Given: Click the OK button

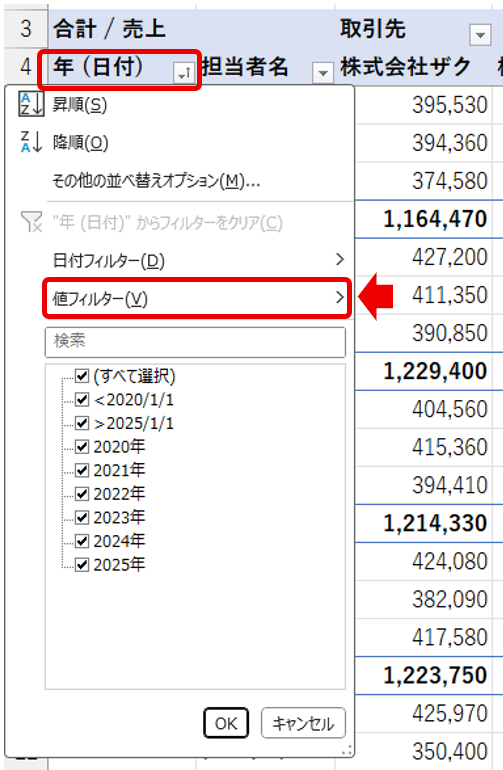Looking at the screenshot, I should pyautogui.click(x=226, y=723).
